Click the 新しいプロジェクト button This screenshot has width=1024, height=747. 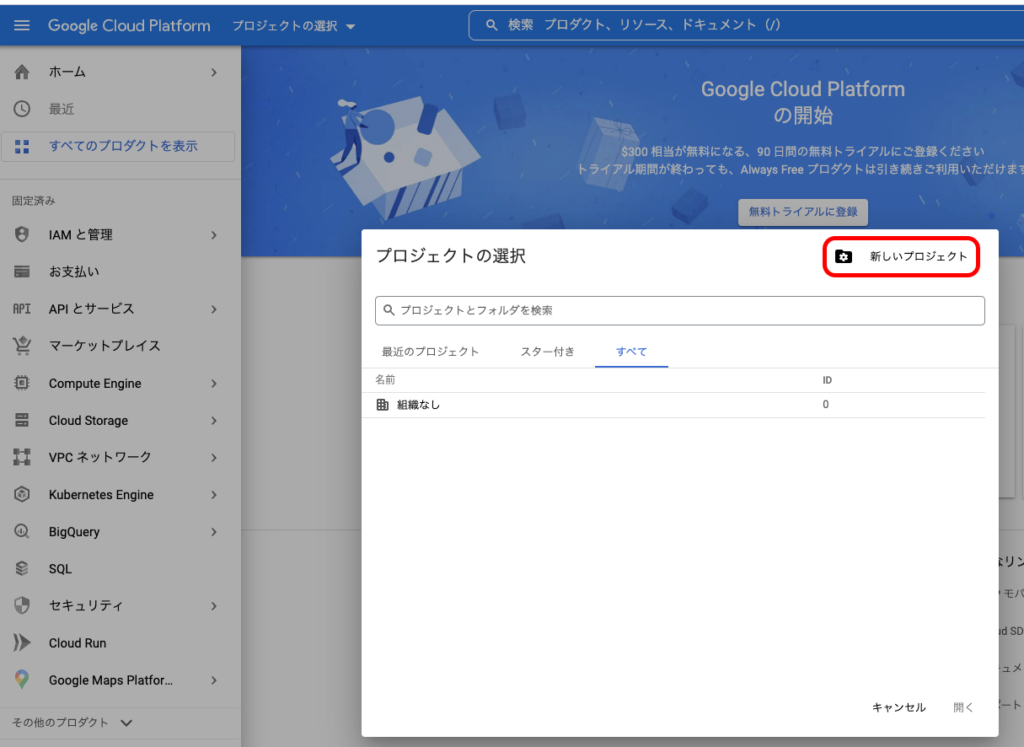[x=901, y=257]
